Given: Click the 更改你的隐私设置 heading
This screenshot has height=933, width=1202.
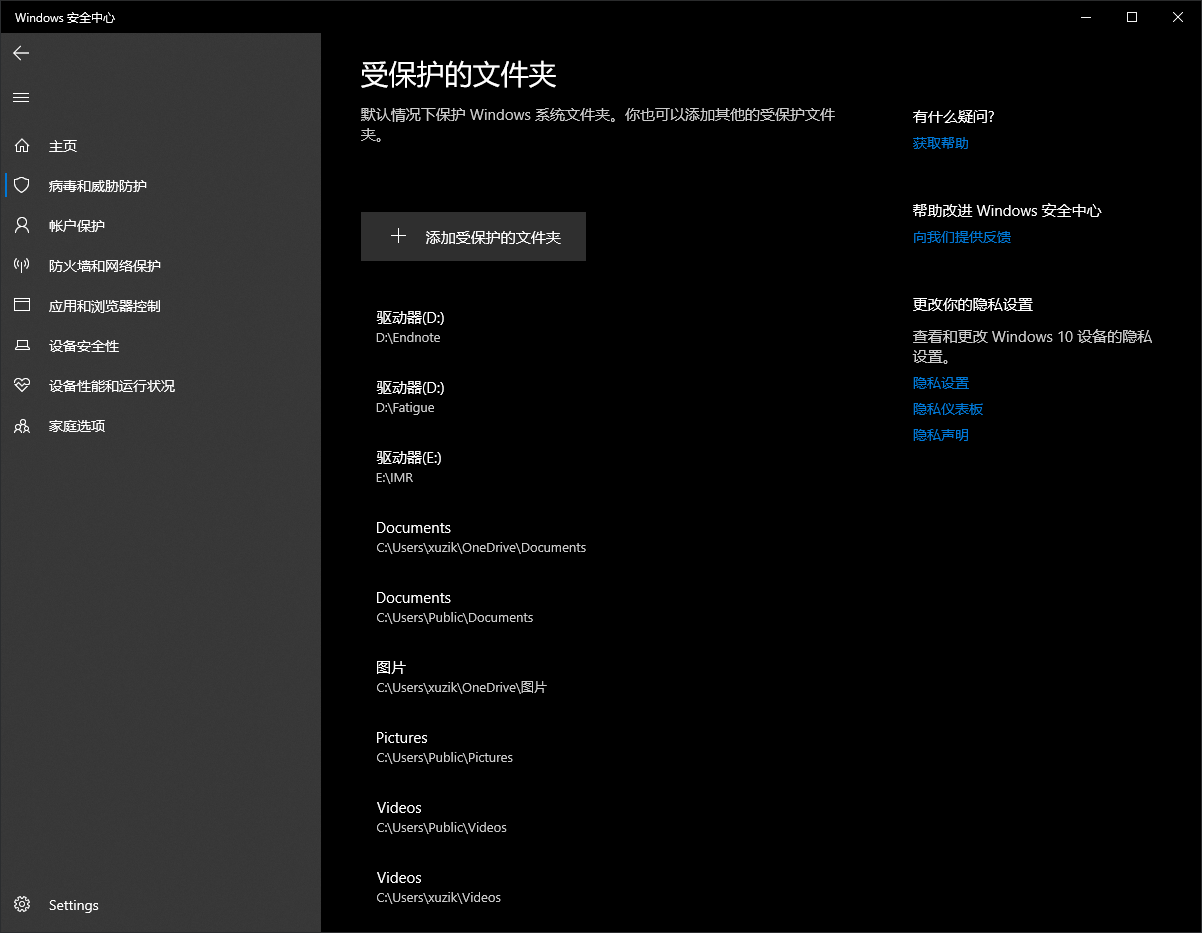Looking at the screenshot, I should click(x=973, y=305).
